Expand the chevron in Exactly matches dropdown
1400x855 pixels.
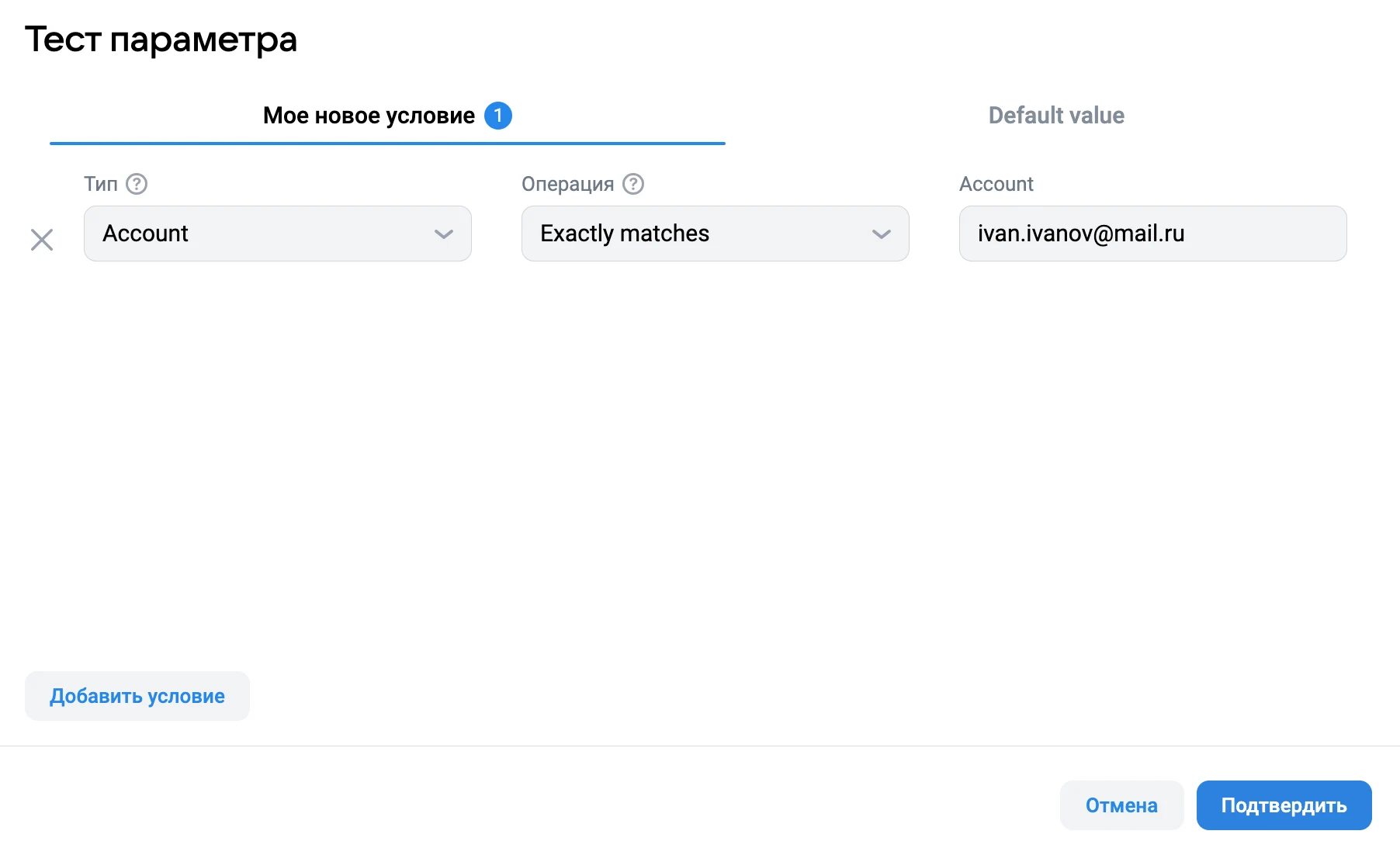pos(881,234)
